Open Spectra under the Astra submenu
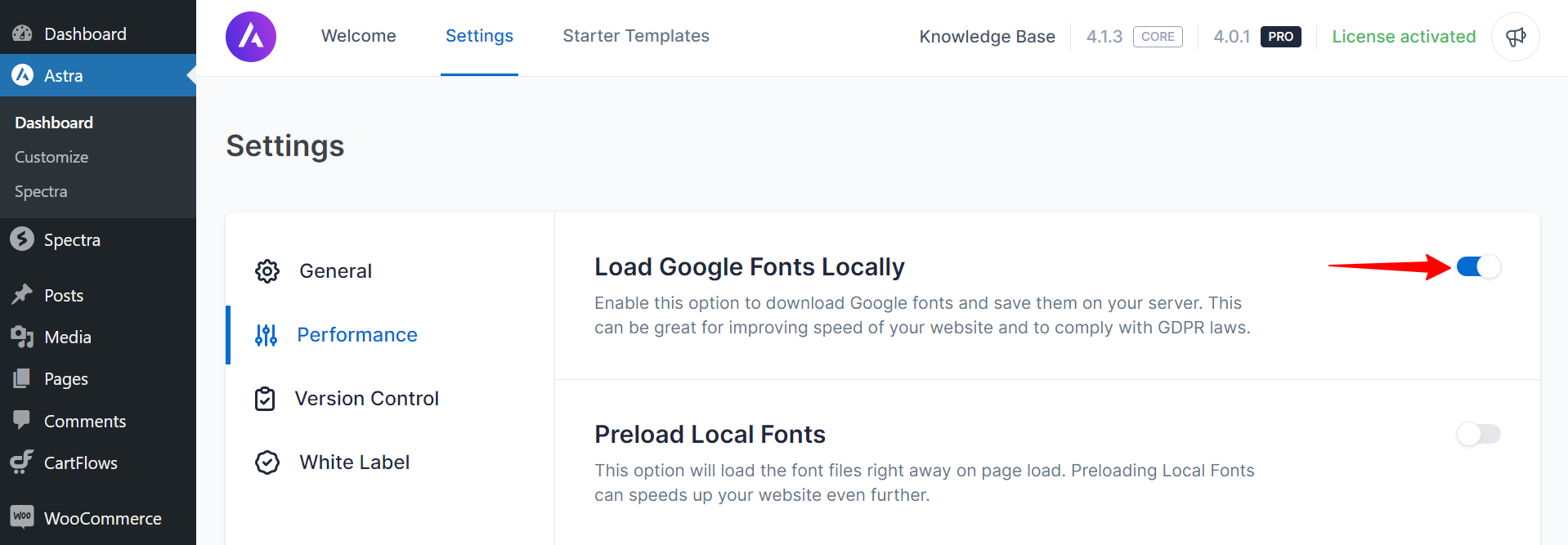Viewport: 1568px width, 545px height. (41, 191)
